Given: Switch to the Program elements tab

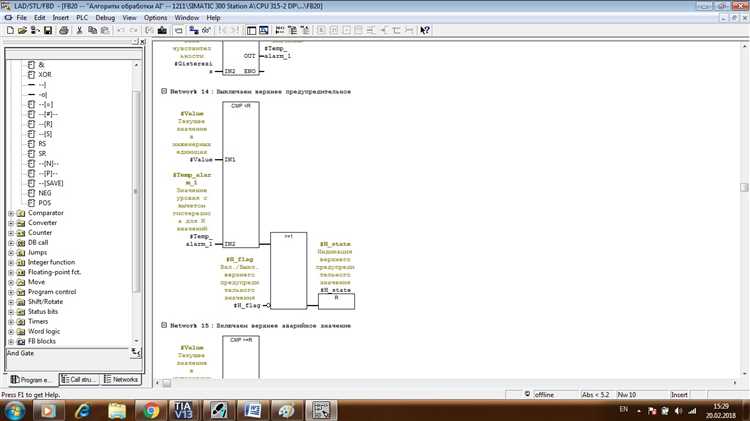Looking at the screenshot, I should (x=32, y=380).
